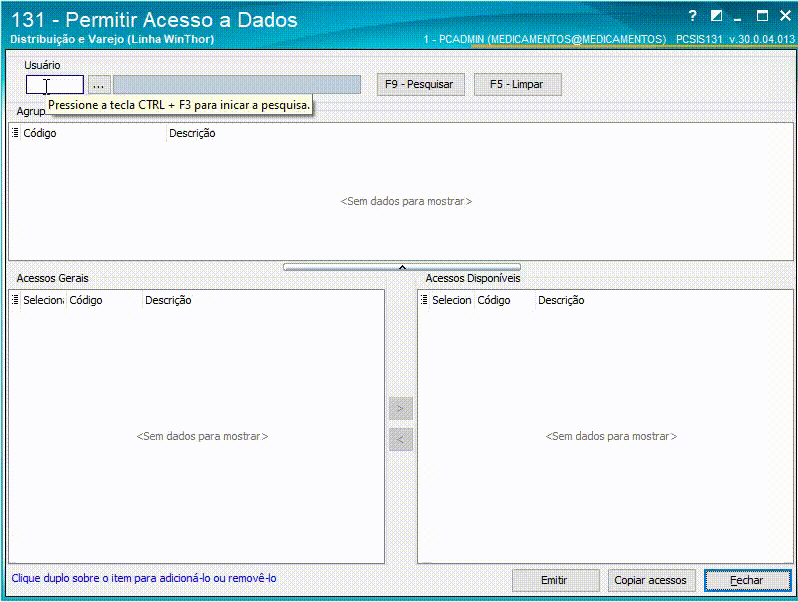Open the Agrupamento grid column chooser icon
The height and width of the screenshot is (602, 798).
tap(15, 133)
